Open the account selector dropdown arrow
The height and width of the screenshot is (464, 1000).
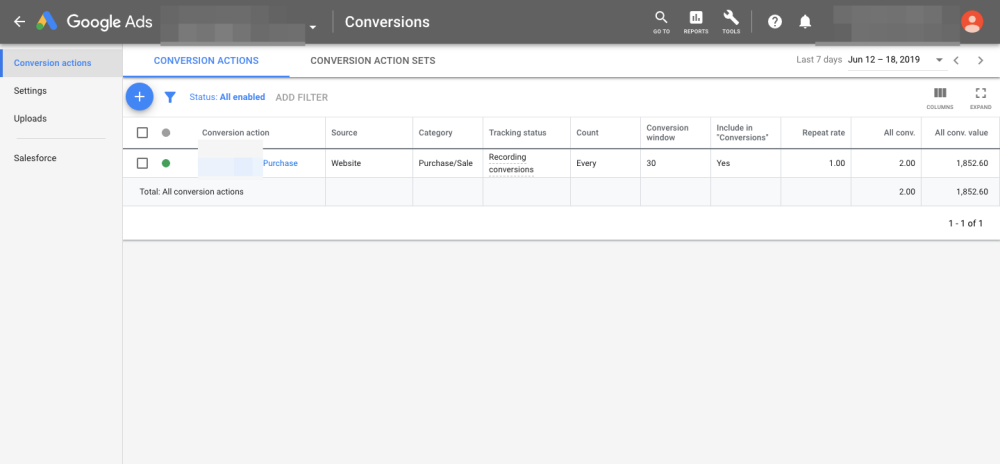[313, 27]
